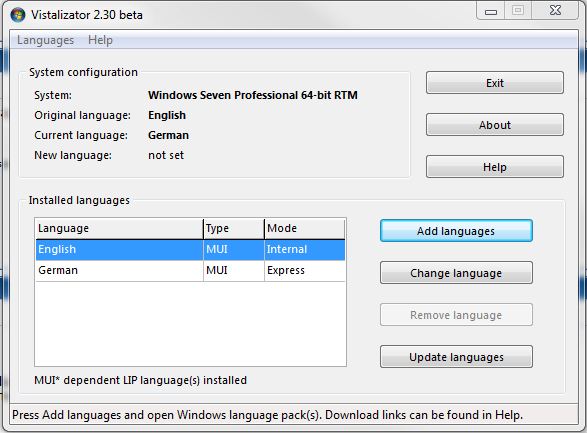Click Add languages button
The height and width of the screenshot is (433, 587).
[456, 231]
